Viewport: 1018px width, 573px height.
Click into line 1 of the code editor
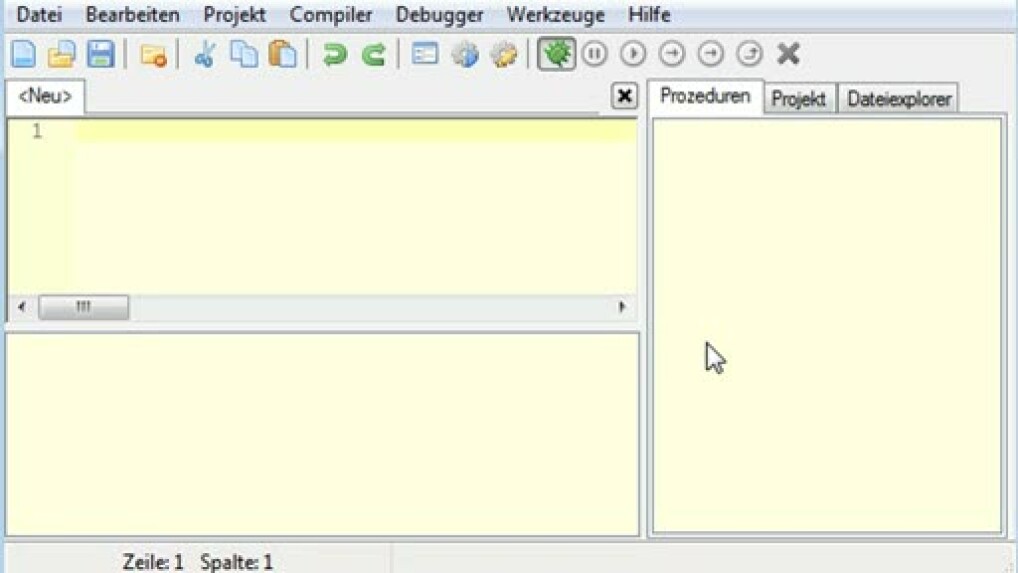350,131
